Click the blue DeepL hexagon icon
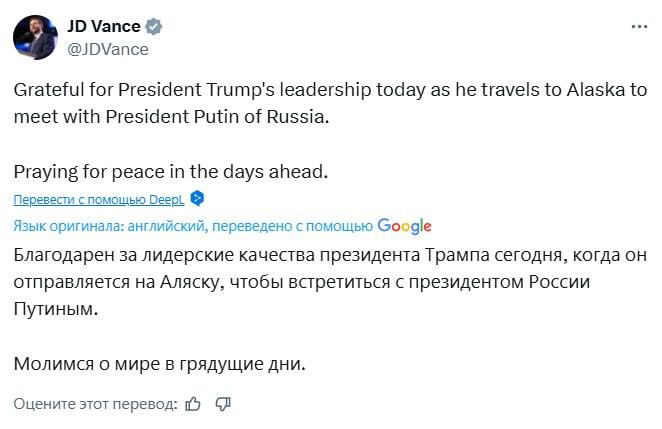The height and width of the screenshot is (429, 662). point(198,198)
